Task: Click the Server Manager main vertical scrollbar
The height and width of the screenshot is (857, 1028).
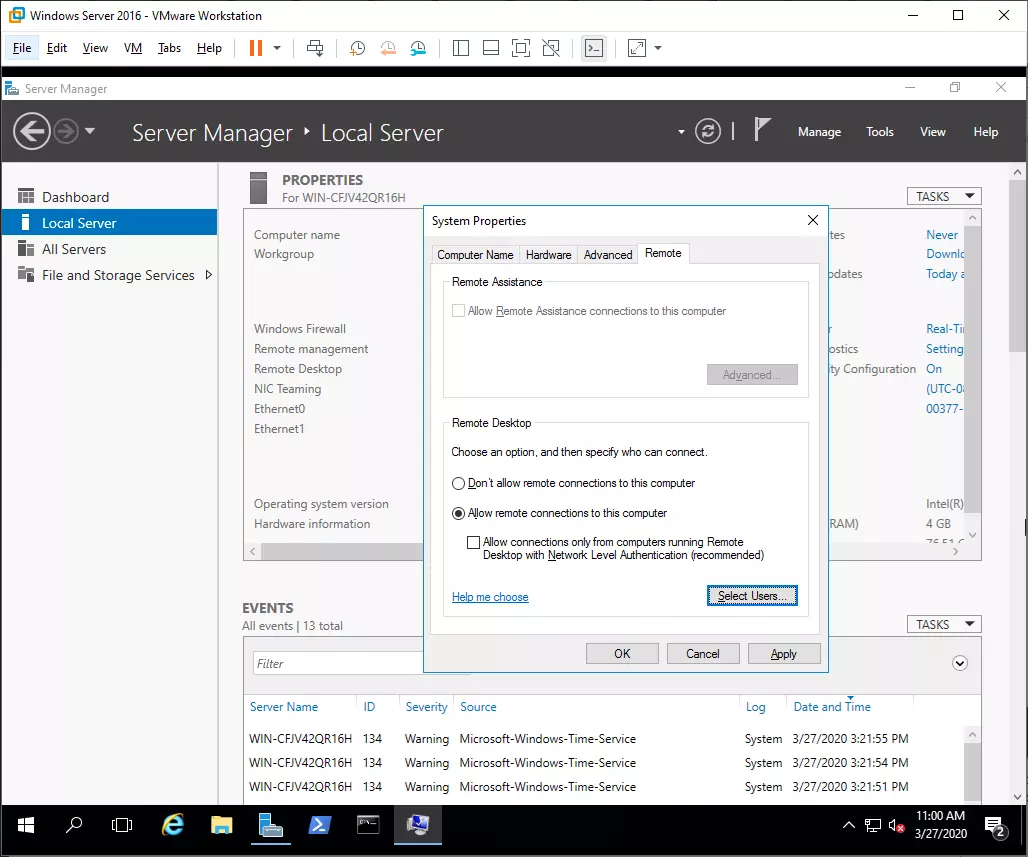Action: pos(1017,266)
